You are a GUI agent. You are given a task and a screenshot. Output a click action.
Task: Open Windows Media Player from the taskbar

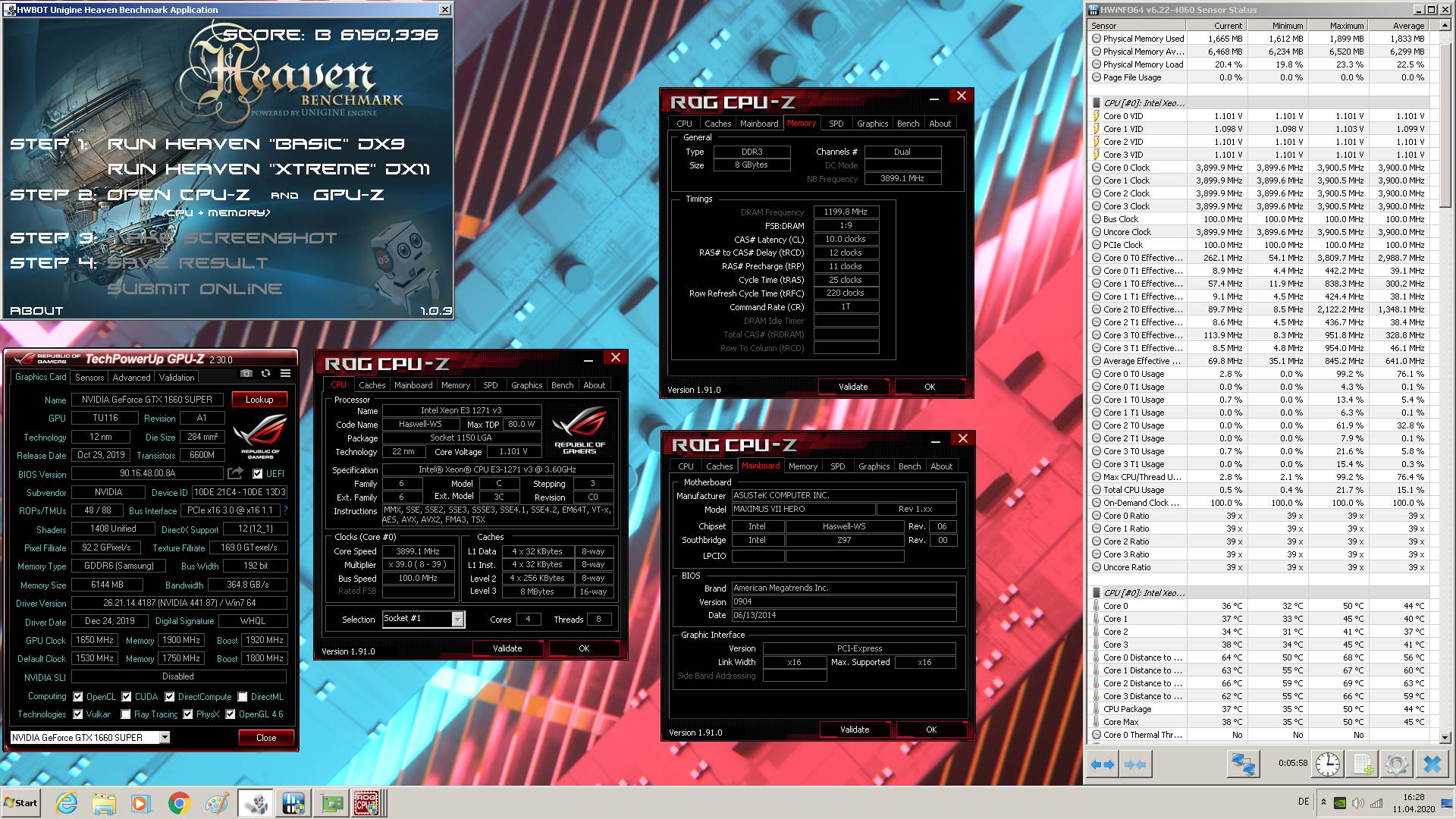(x=141, y=803)
